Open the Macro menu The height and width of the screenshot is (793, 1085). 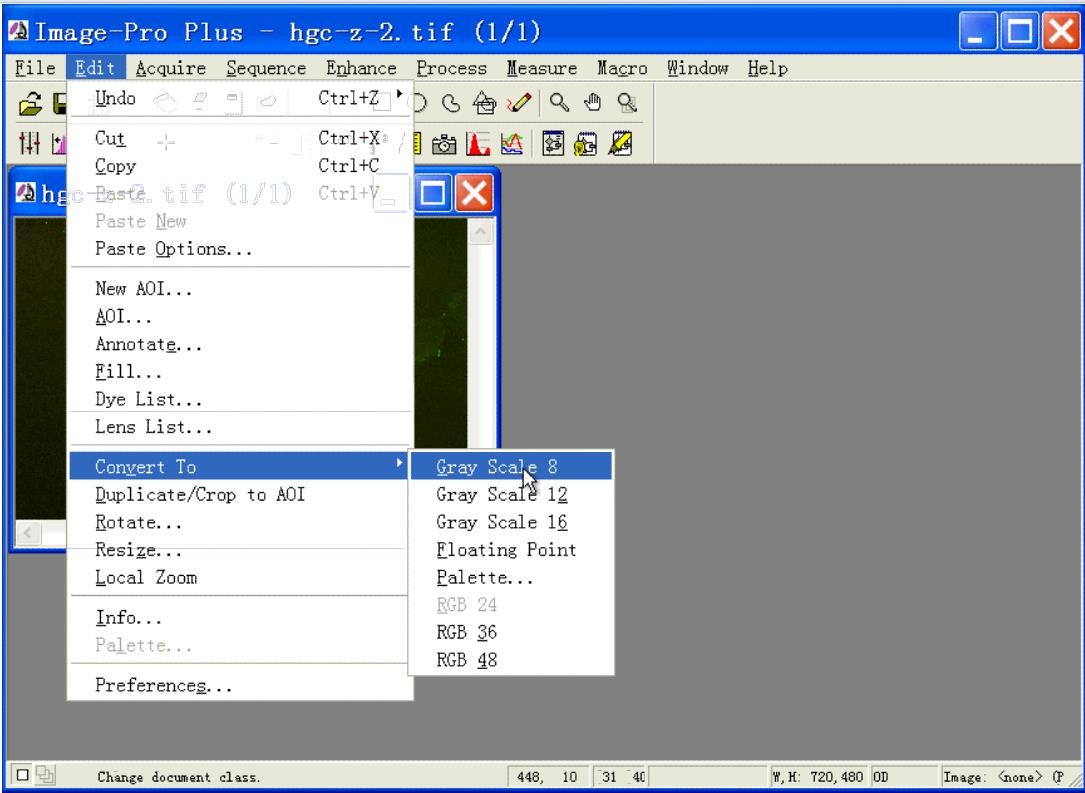tap(622, 68)
